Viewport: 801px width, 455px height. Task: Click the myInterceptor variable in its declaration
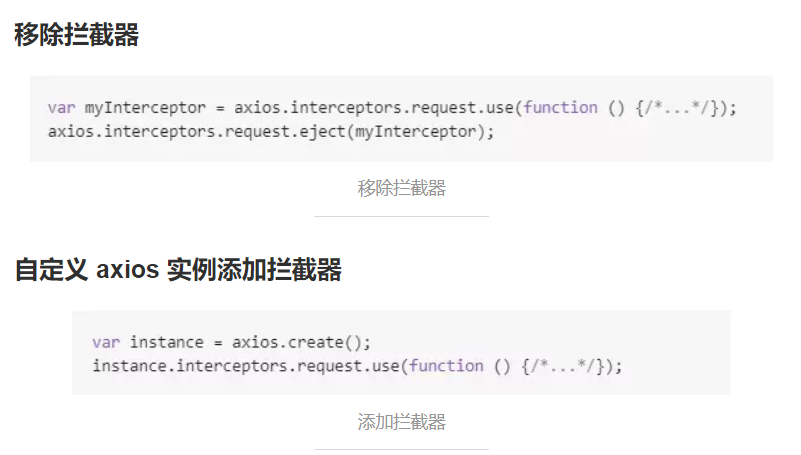click(x=144, y=108)
